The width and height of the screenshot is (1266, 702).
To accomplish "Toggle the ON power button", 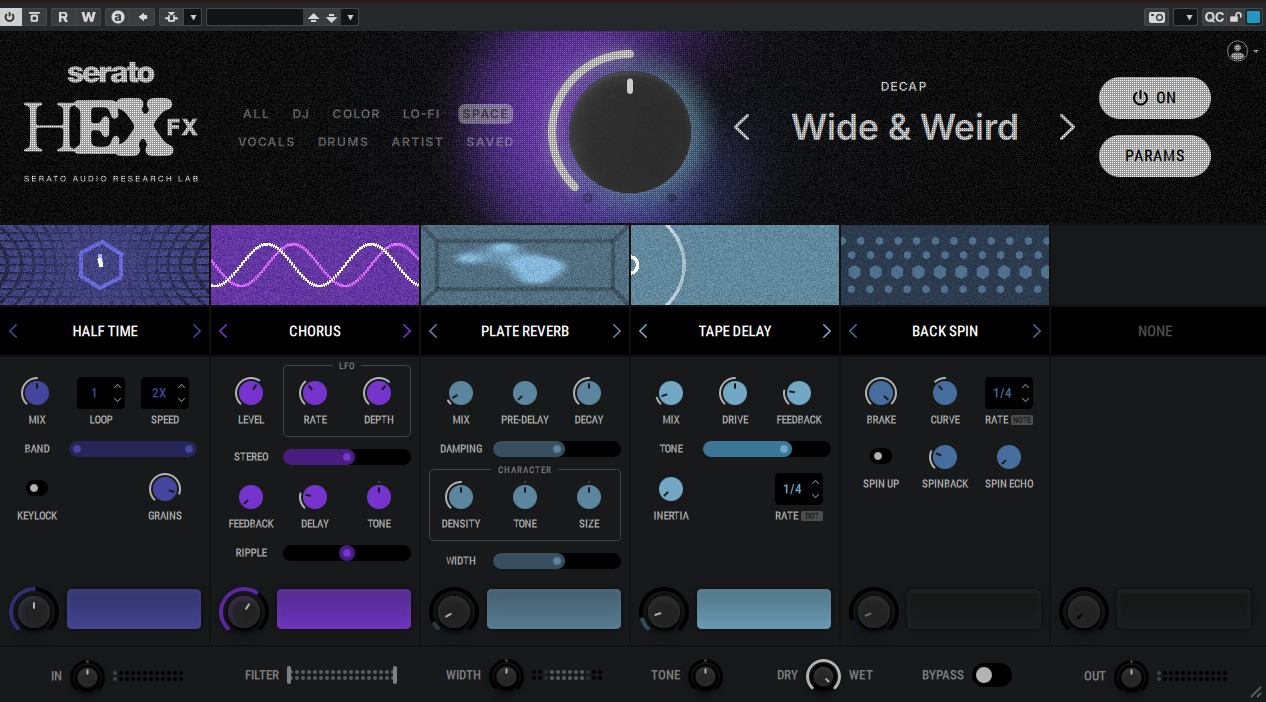I will (1155, 98).
